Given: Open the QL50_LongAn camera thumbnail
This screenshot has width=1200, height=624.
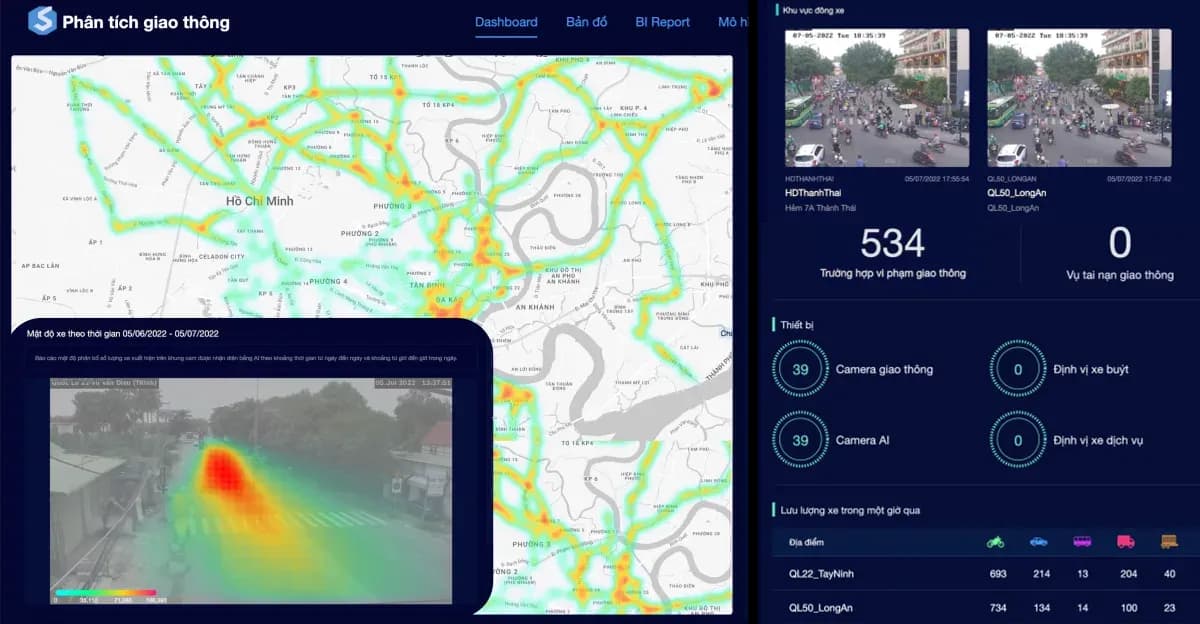Looking at the screenshot, I should (1079, 97).
